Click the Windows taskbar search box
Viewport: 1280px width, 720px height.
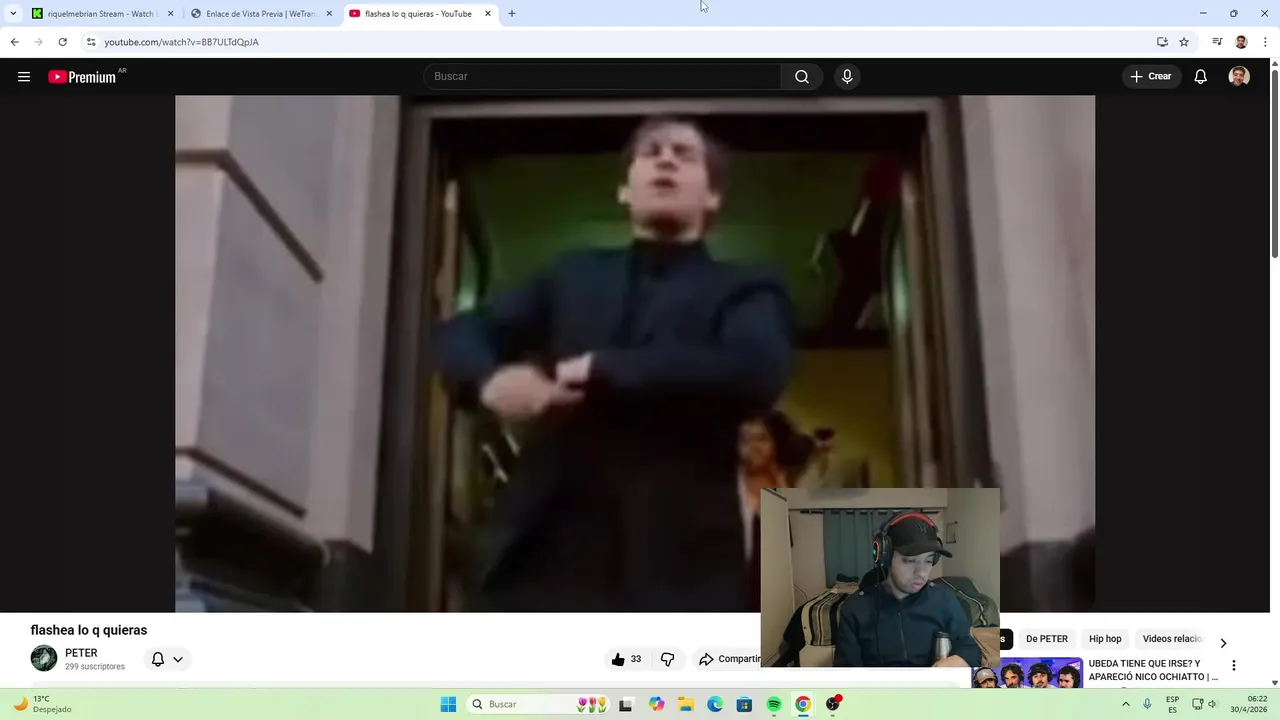click(538, 704)
